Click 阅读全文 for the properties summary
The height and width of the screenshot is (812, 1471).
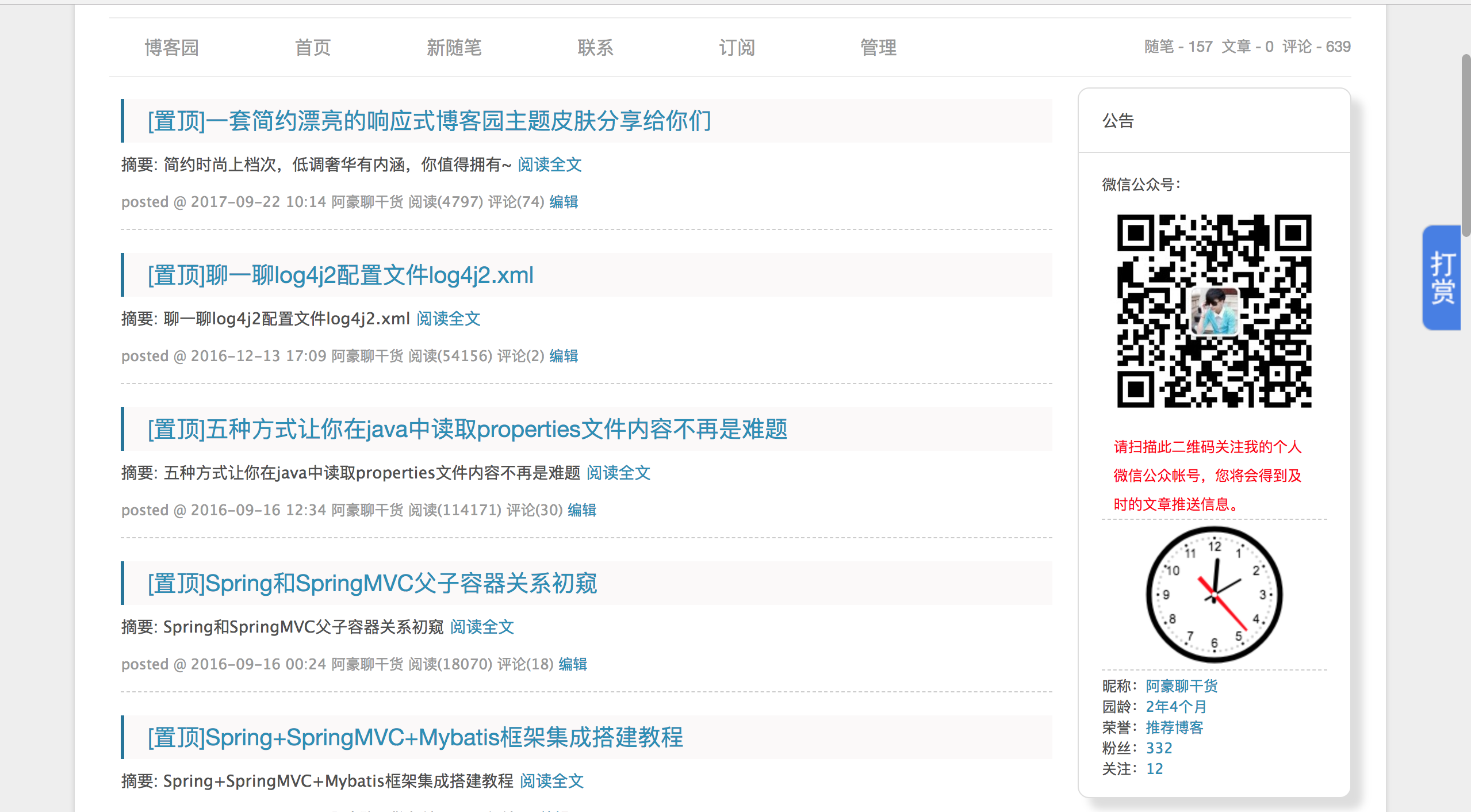point(619,473)
